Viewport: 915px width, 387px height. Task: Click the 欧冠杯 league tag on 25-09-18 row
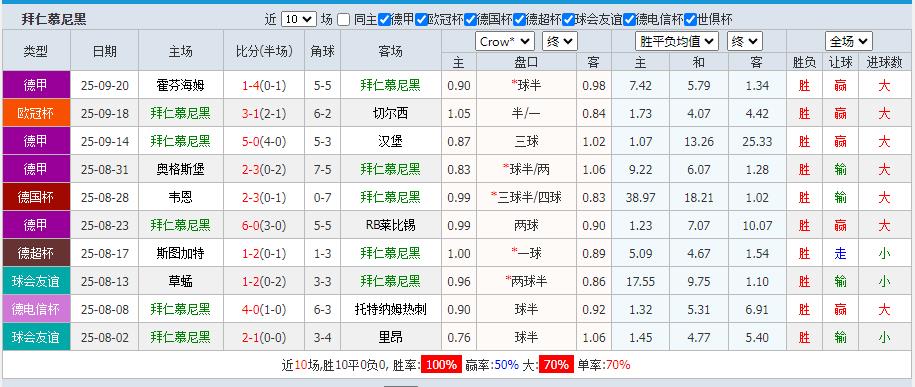click(36, 113)
